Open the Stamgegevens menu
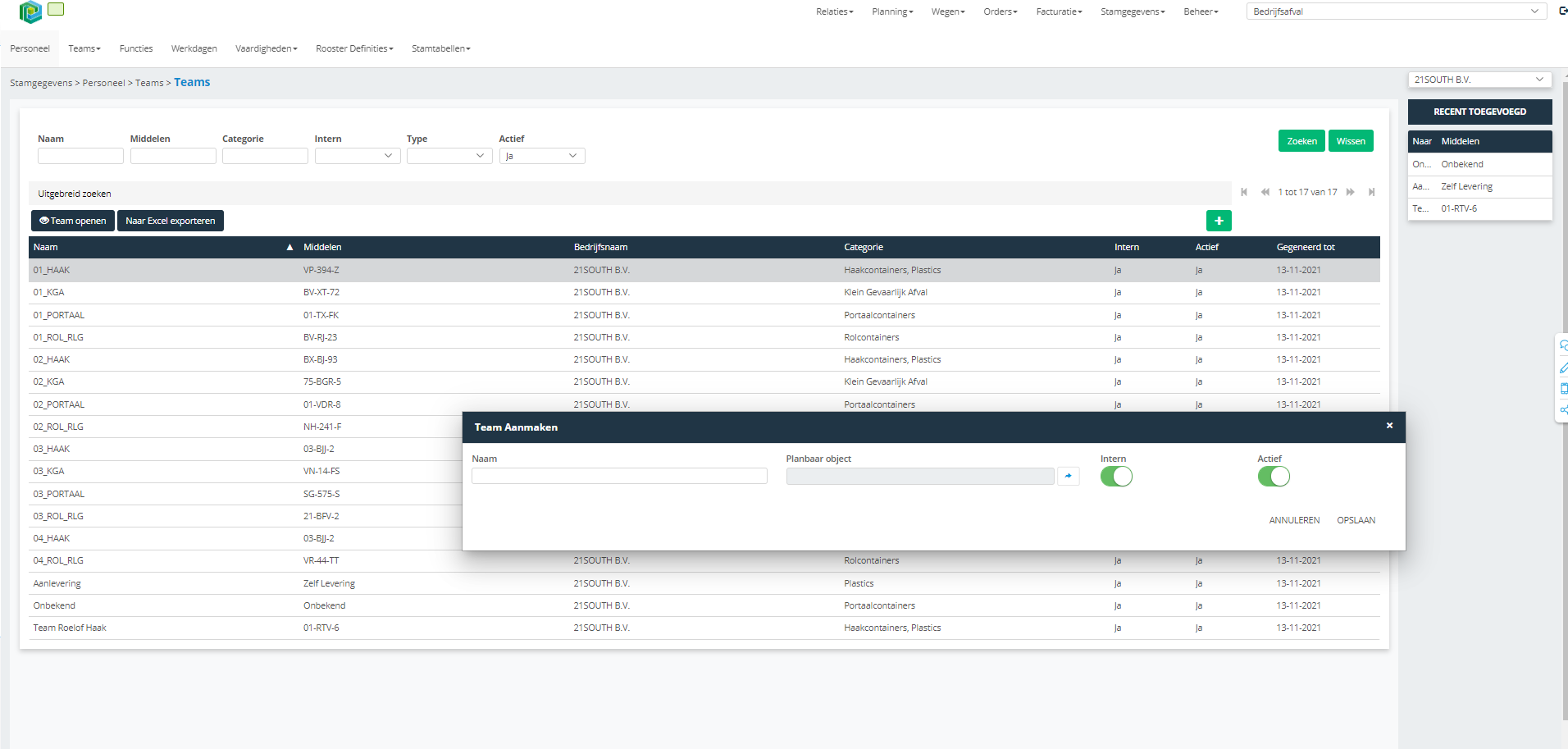 click(x=1133, y=11)
